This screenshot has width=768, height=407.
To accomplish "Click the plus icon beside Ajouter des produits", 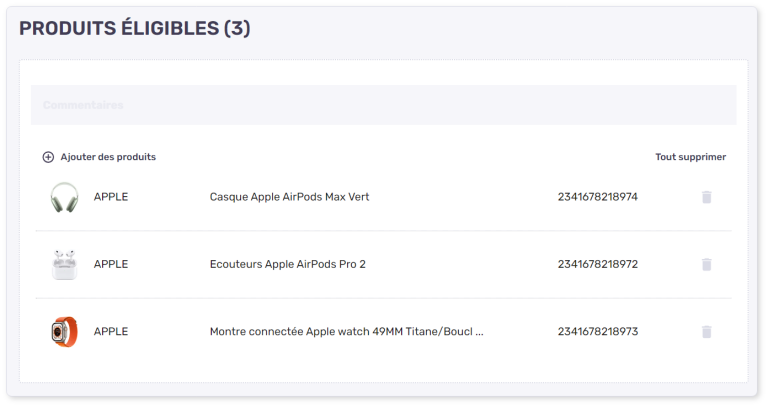I will tap(48, 157).
